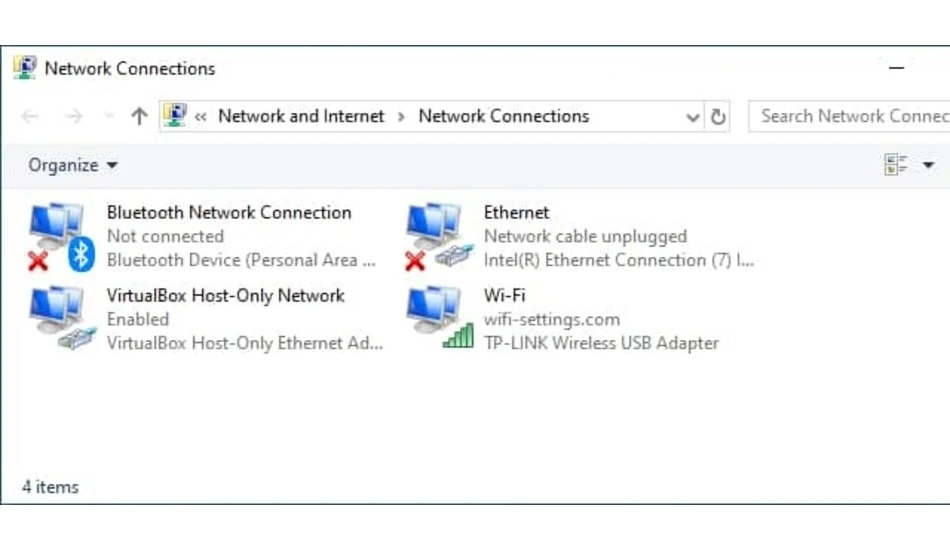The image size is (950, 550).
Task: Expand the address bar history dropdown
Action: [693, 117]
